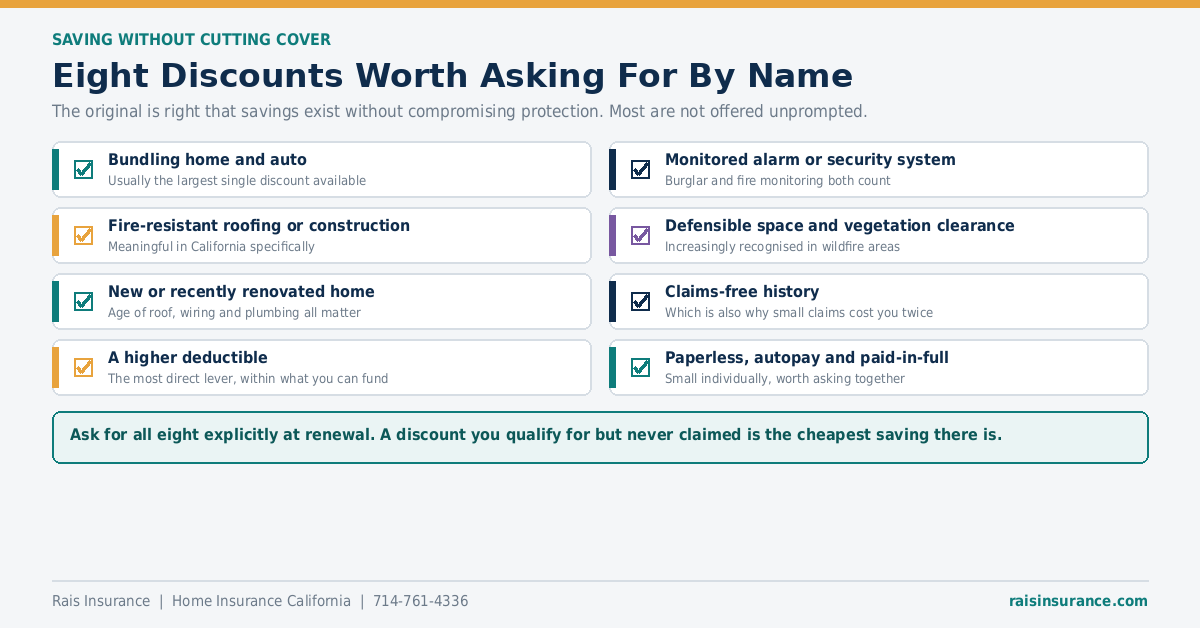Select the Home Insurance California footer text
The image size is (1200, 628).
pos(261,601)
